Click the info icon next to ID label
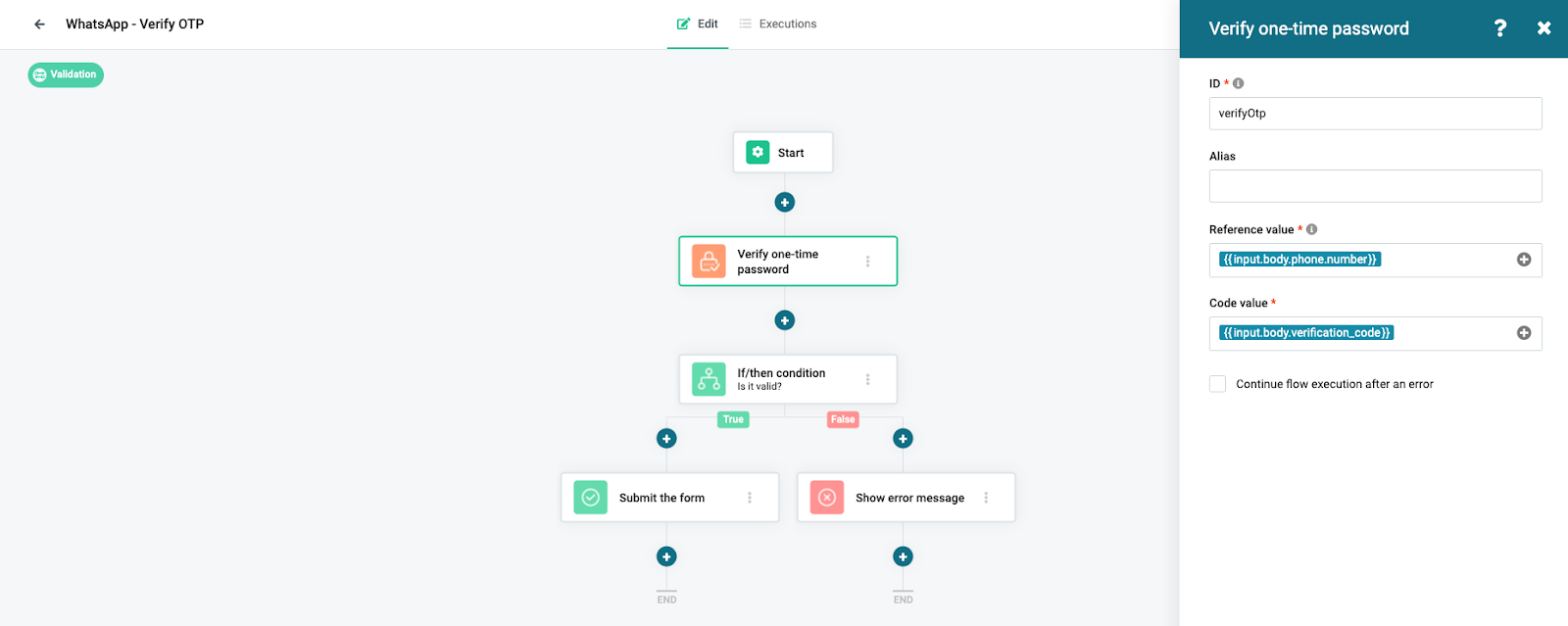This screenshot has height=626, width=1568. (1238, 83)
